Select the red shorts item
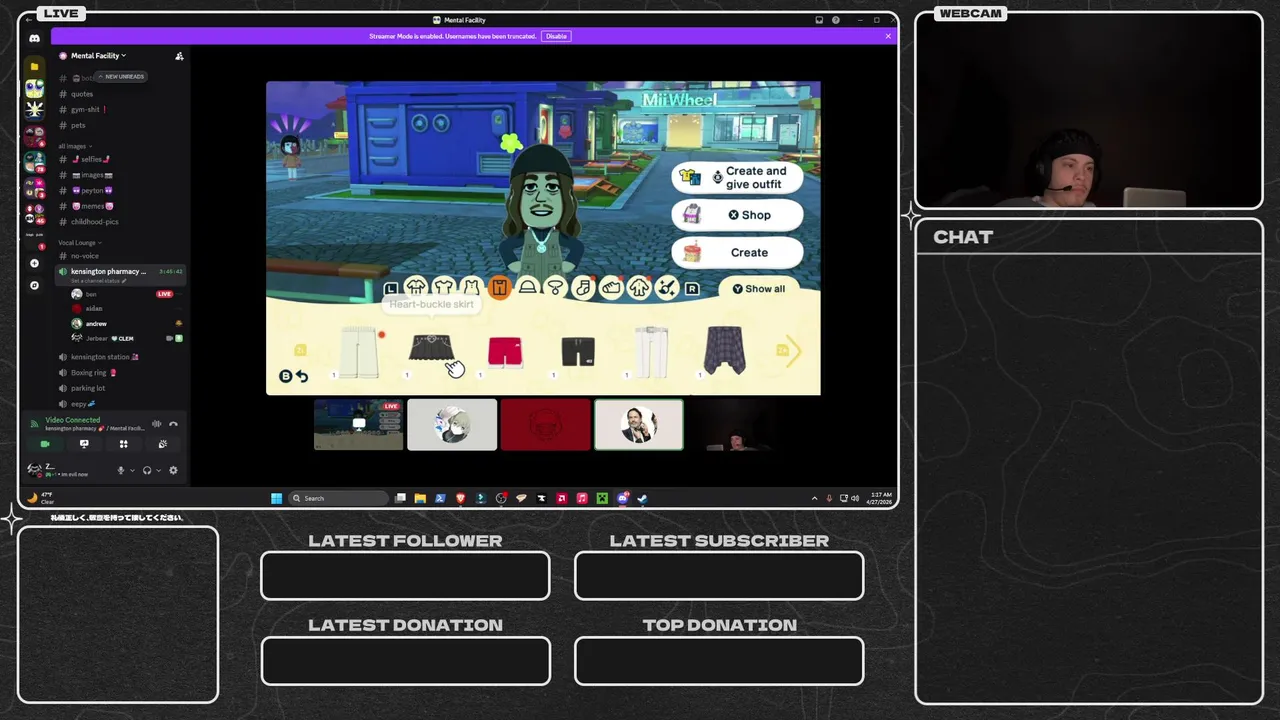 505,352
